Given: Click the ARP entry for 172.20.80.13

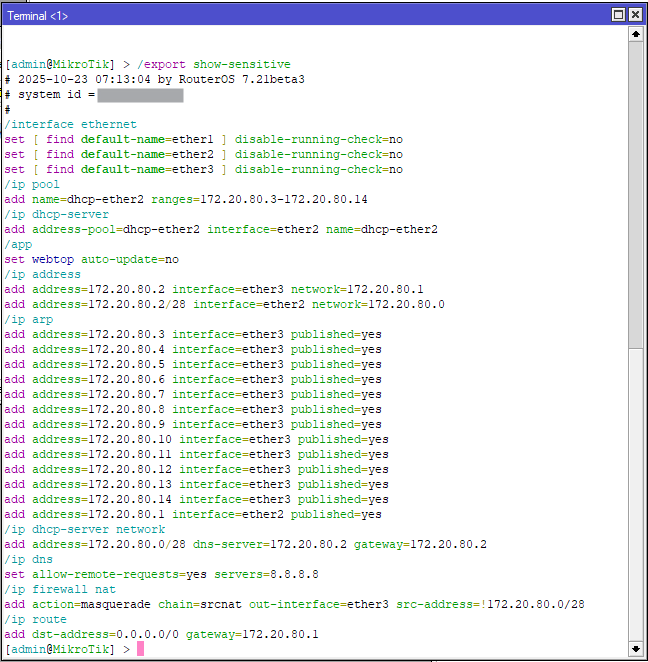Looking at the screenshot, I should point(196,484).
